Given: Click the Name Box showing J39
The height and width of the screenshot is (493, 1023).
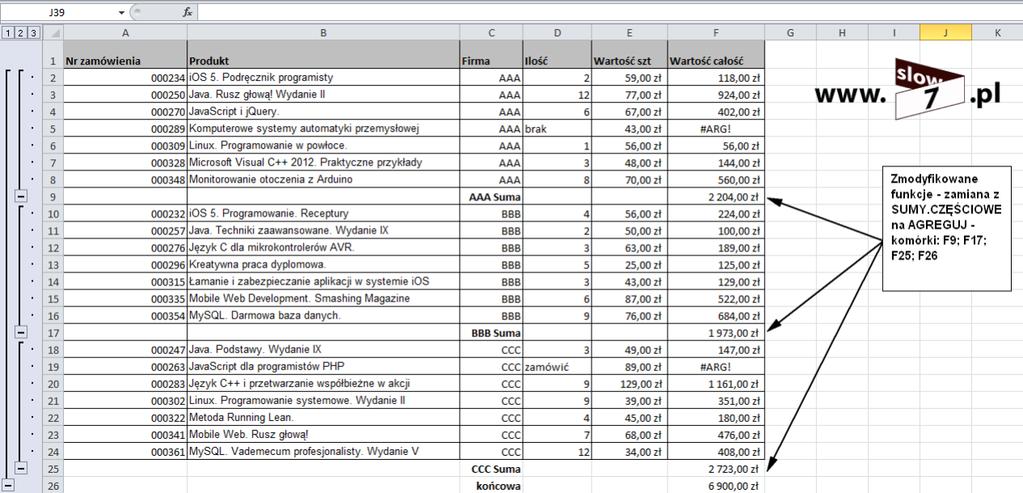Looking at the screenshot, I should 57,12.
